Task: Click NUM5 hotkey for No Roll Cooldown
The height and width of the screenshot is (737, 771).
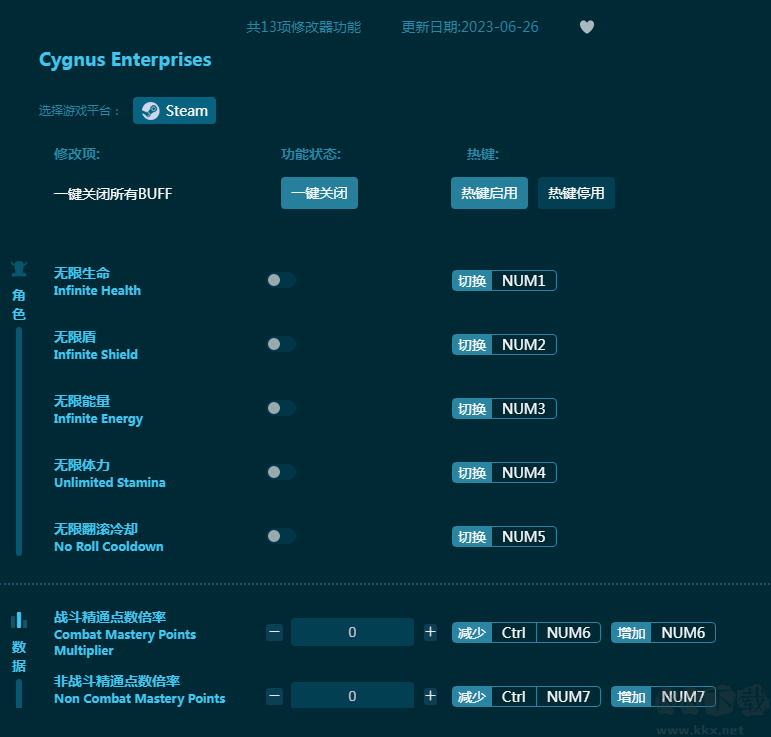Action: 524,536
